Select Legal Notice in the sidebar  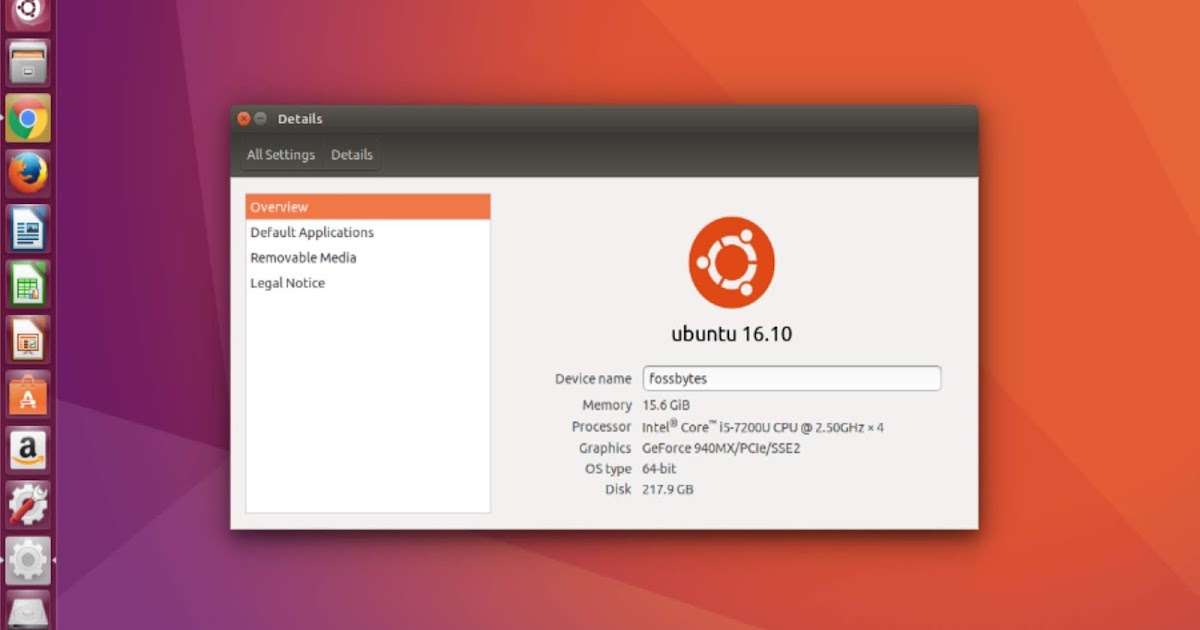pos(368,283)
